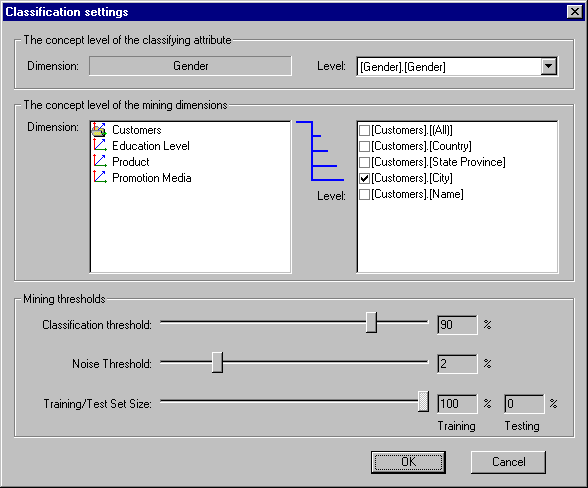
Task: Select the Customers dimension icon
Action: 99,129
